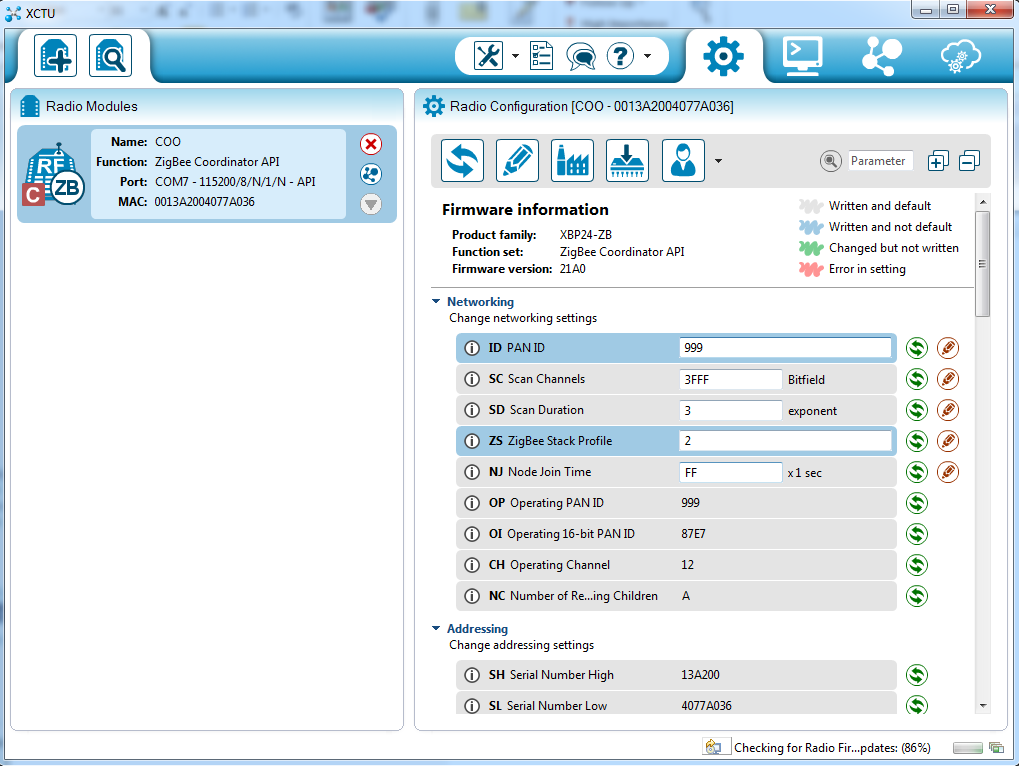Viewport: 1019px width, 769px height.
Task: Click Write radio settings pencil icon
Action: point(517,160)
